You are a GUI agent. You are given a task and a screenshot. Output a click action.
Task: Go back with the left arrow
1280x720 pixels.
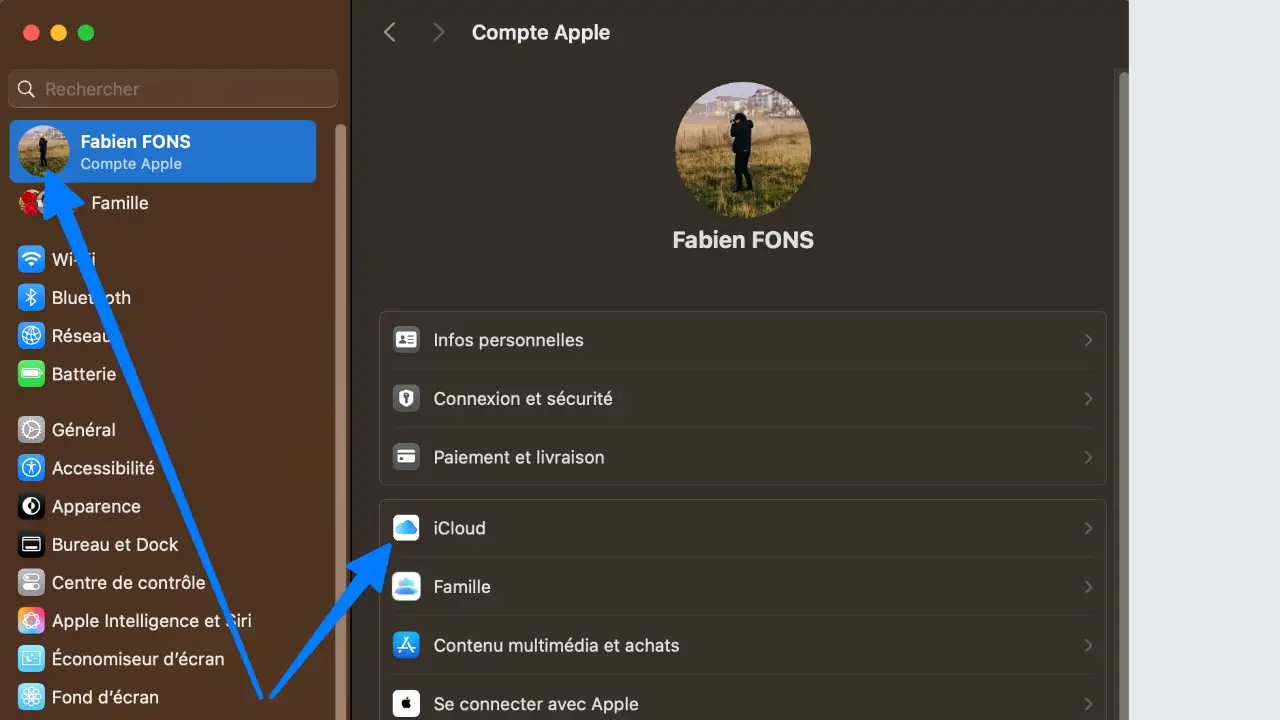(x=390, y=32)
